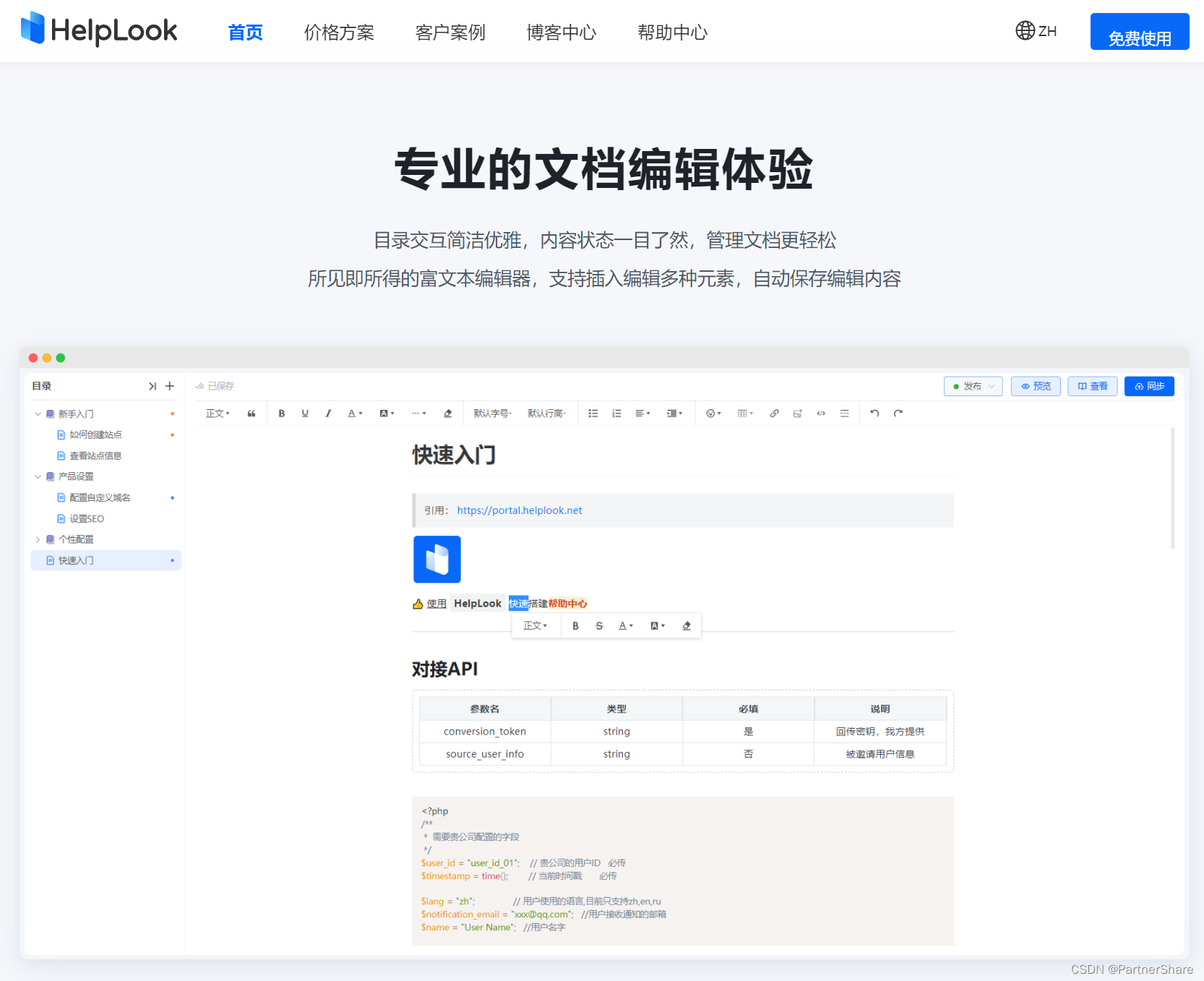Open background highlight color in main toolbar
The image size is (1204, 981).
(387, 414)
